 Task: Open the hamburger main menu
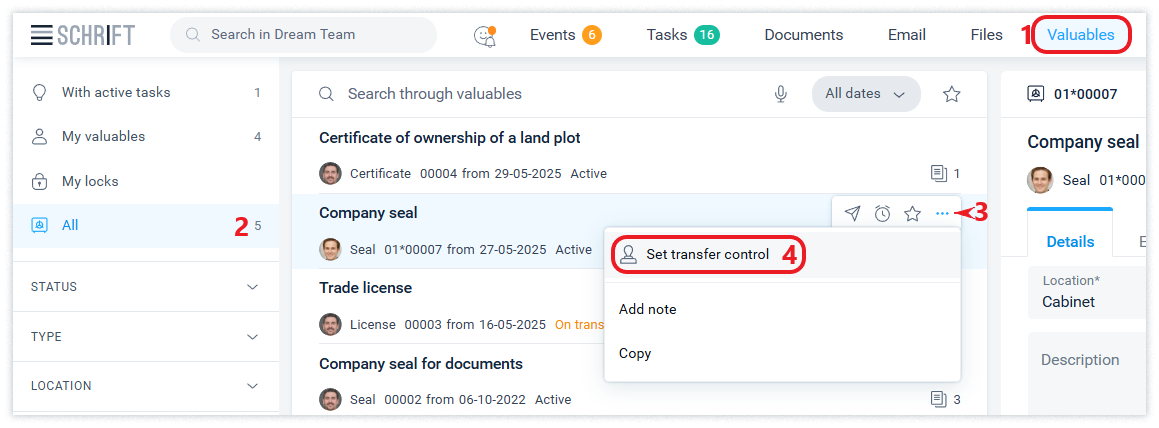41,35
